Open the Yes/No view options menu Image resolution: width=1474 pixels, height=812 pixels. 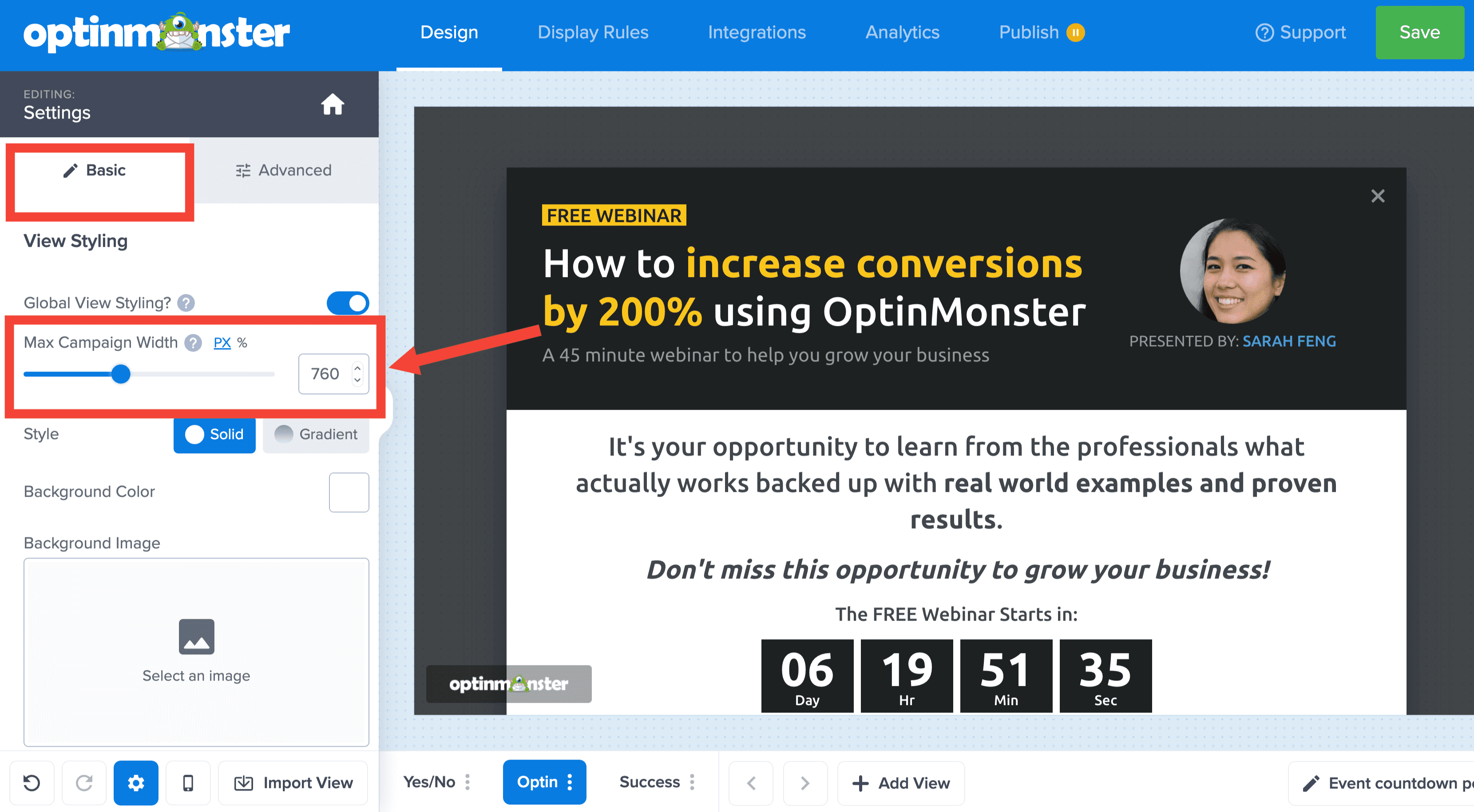(468, 782)
